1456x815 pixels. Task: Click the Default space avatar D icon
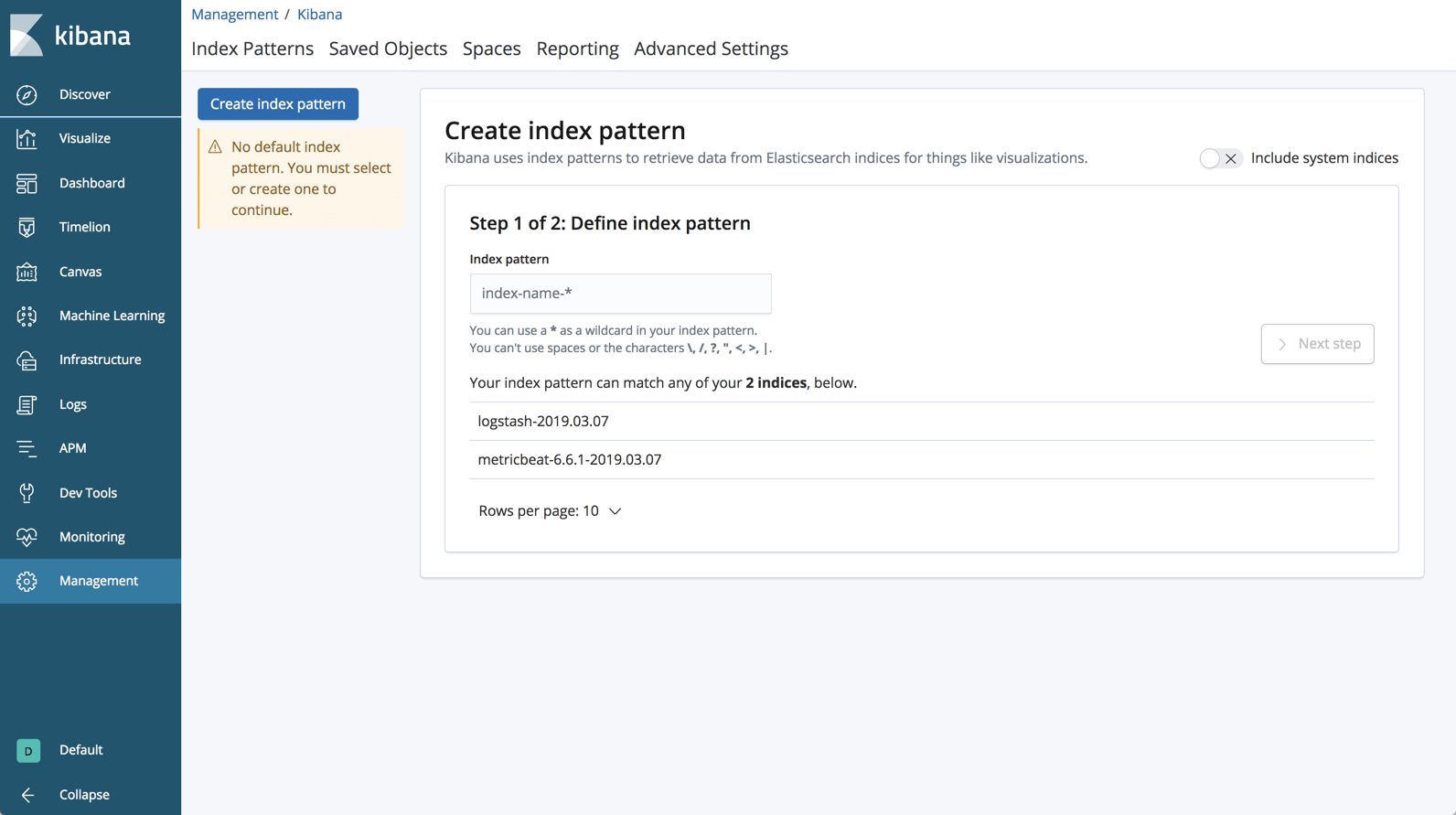click(28, 750)
